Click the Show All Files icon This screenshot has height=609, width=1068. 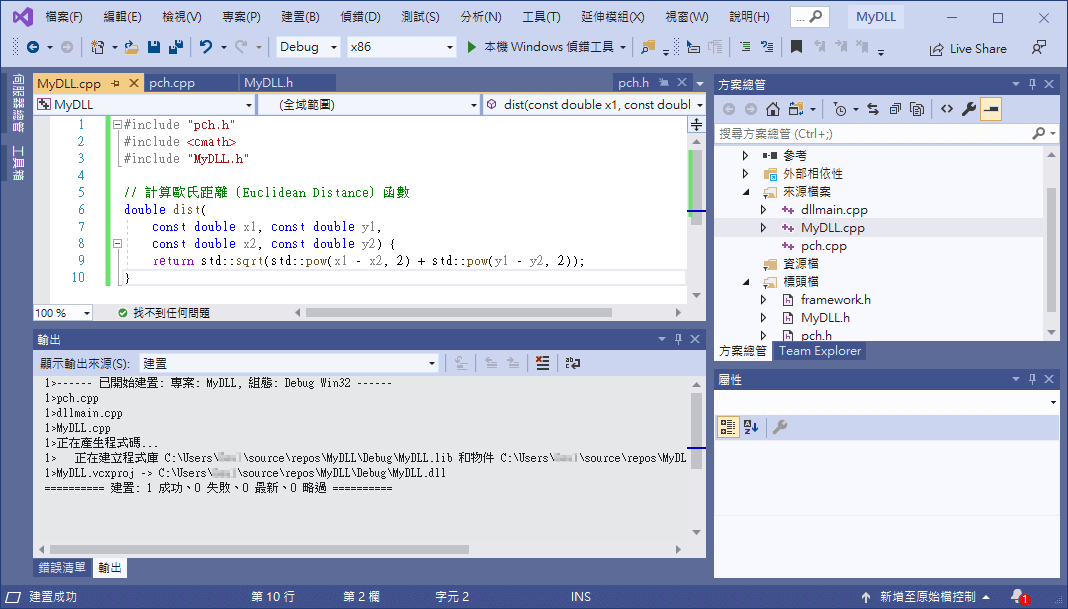(917, 109)
